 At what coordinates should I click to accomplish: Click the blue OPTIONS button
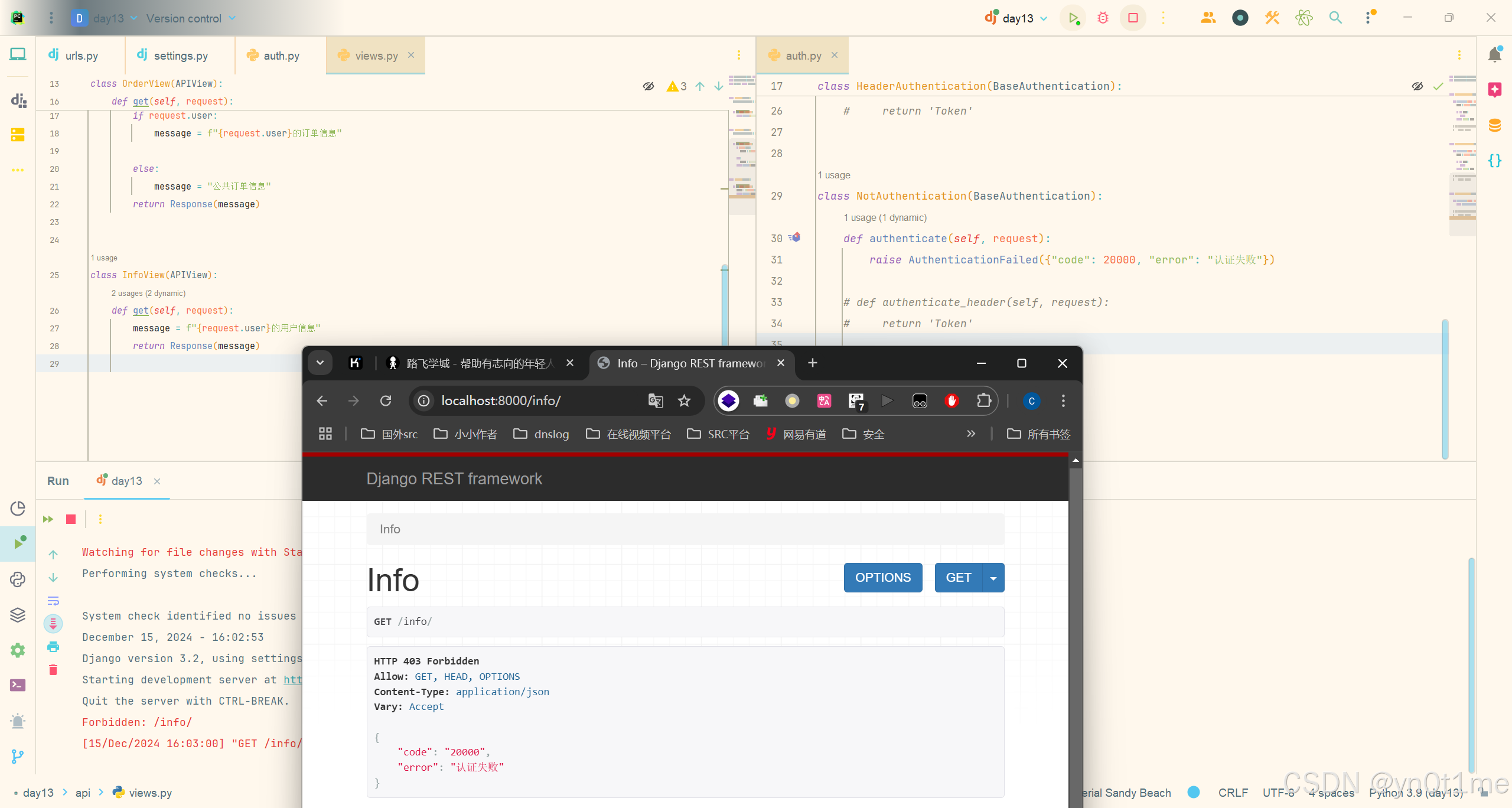click(x=882, y=578)
